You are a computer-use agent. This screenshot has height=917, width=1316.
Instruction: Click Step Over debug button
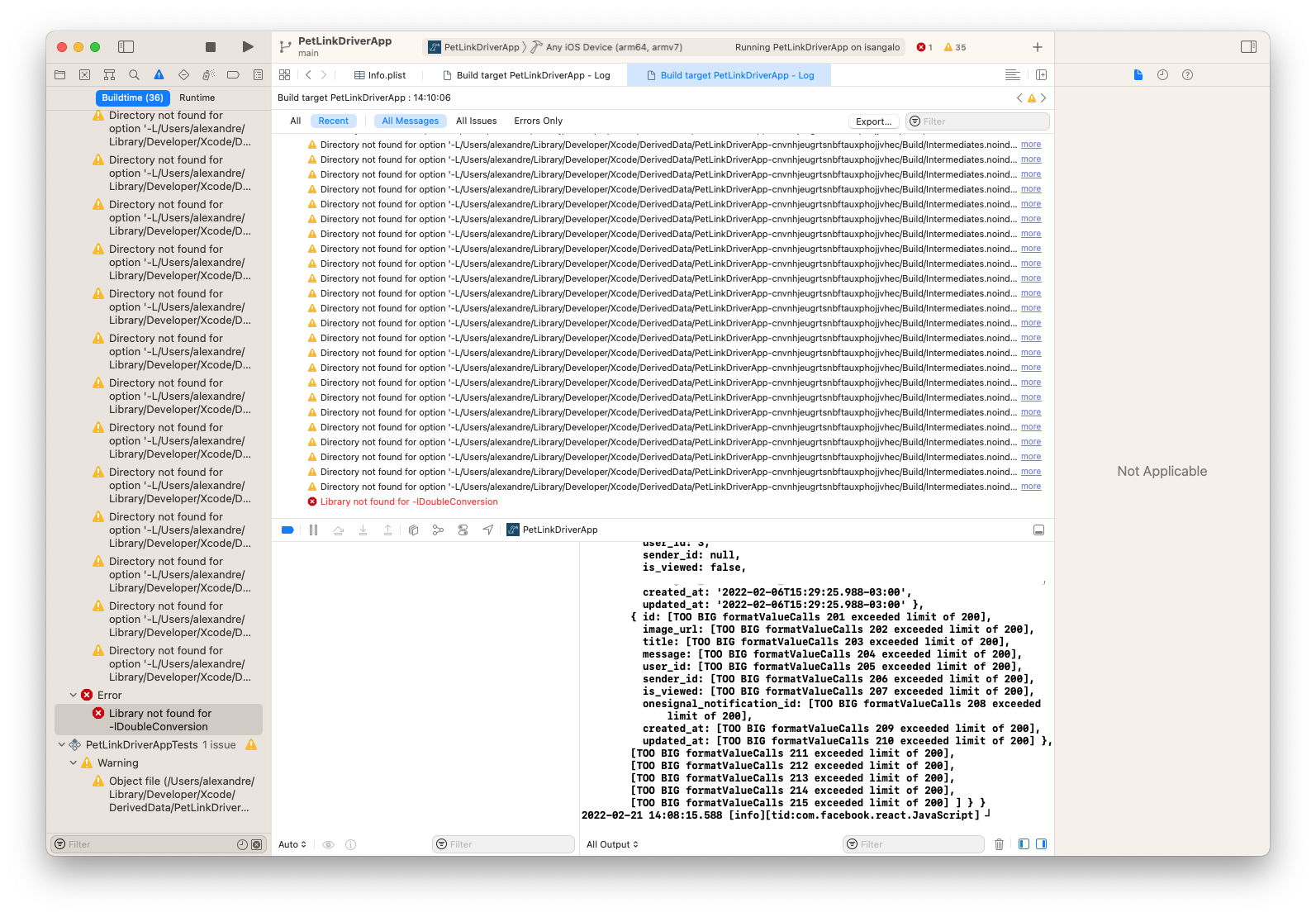pos(338,530)
